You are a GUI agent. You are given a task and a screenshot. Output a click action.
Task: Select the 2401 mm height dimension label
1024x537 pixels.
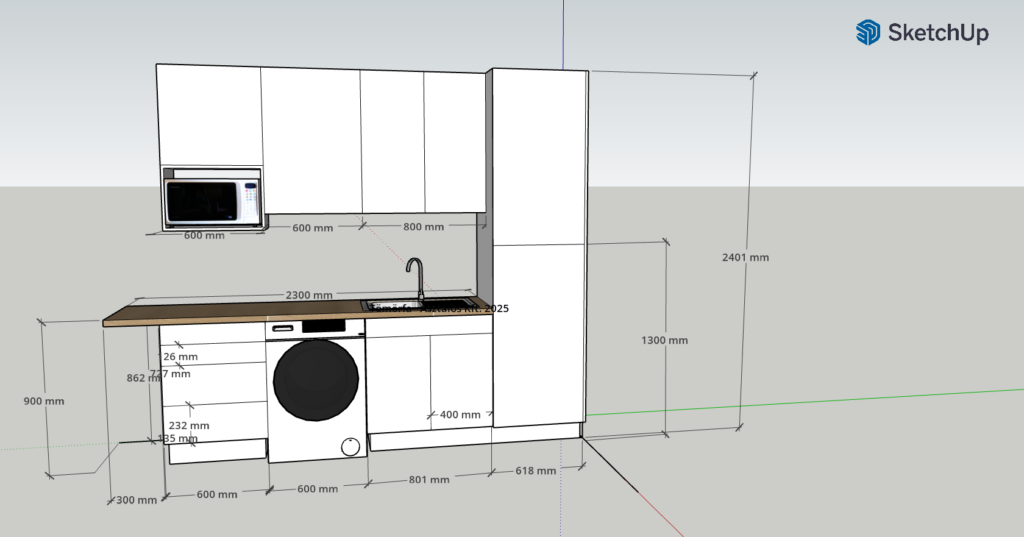point(745,257)
